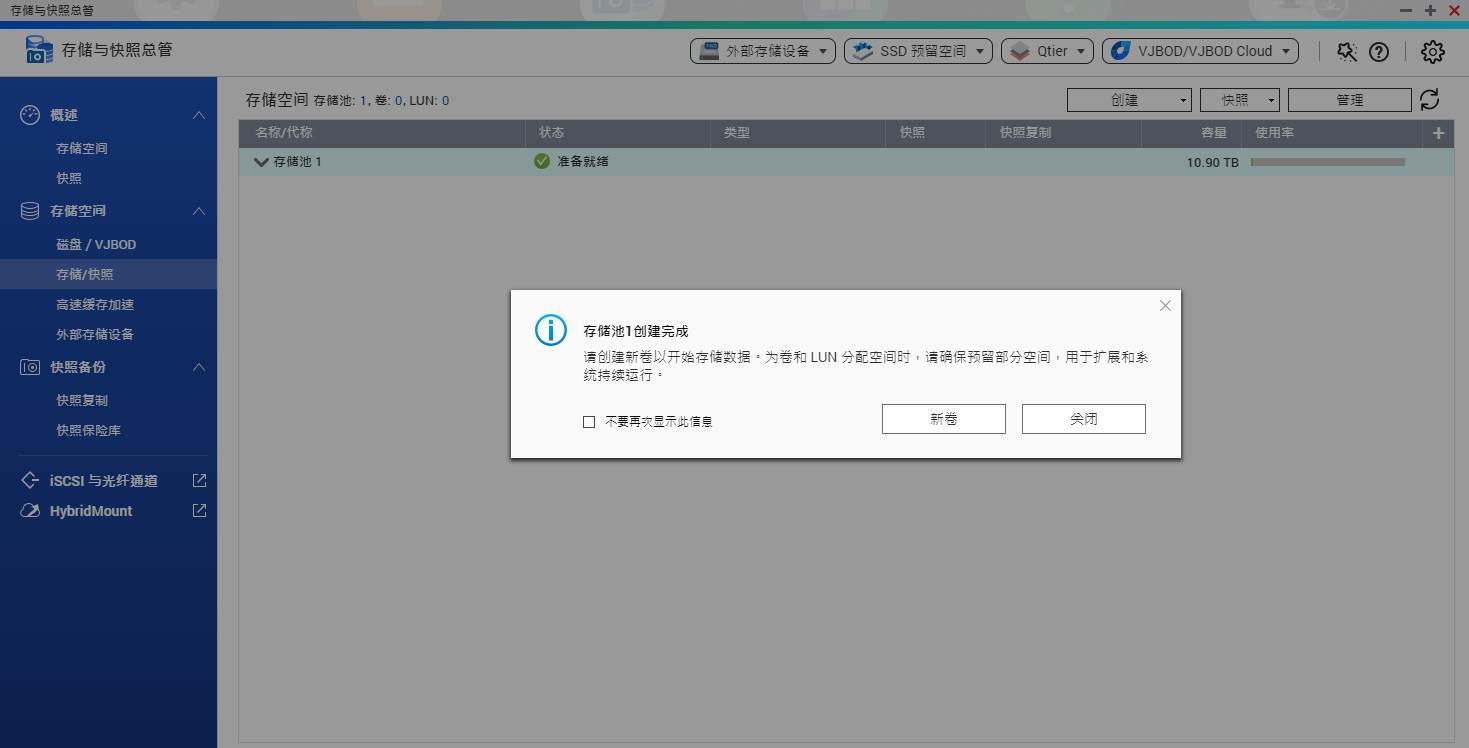This screenshot has width=1469, height=748.
Task: Open SSD 预留空间 settings
Action: 916,51
